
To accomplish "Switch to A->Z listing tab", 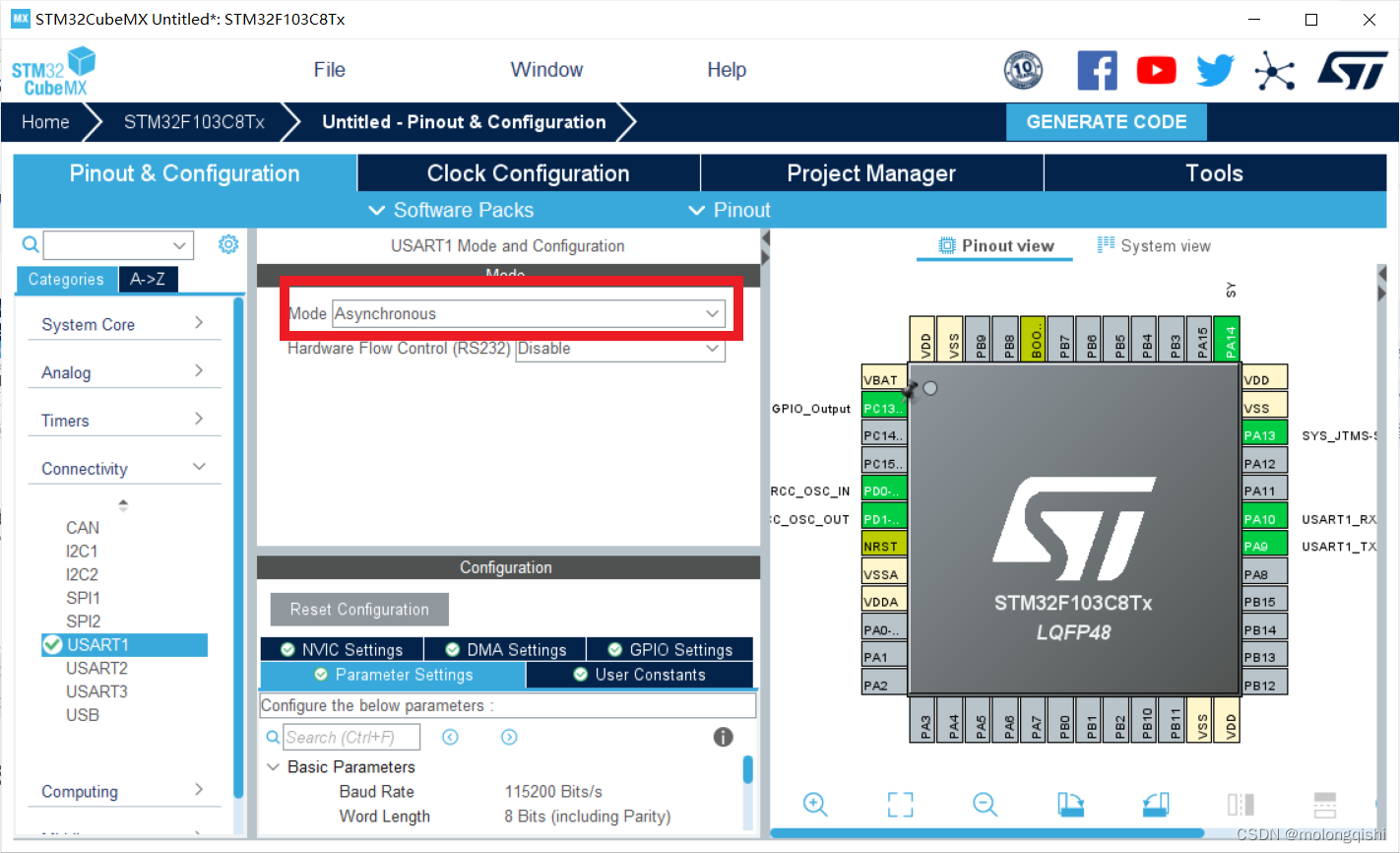I will pyautogui.click(x=148, y=280).
